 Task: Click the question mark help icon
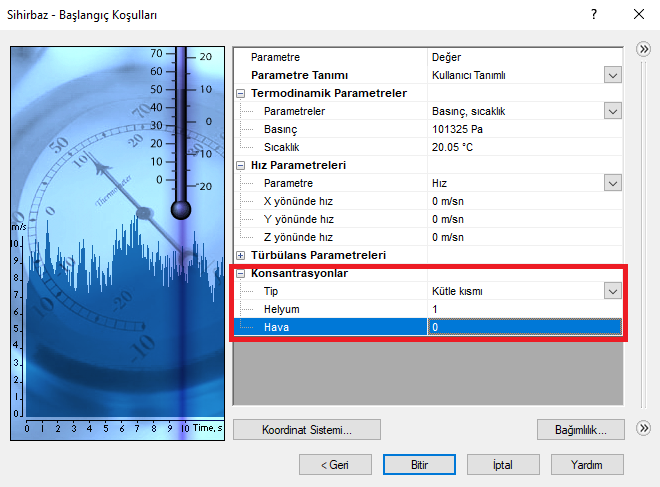coord(594,15)
